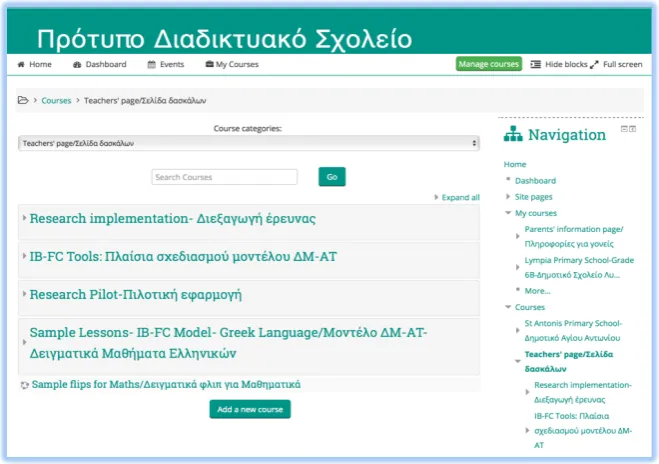Click the icon beside Sample flips for Maths
Viewport: 659px width, 464px height.
click(25, 385)
